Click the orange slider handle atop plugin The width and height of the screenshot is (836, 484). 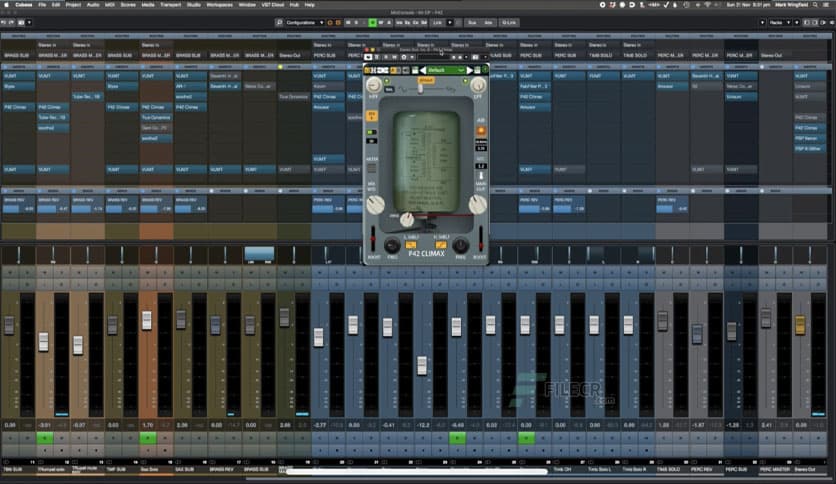[425, 80]
